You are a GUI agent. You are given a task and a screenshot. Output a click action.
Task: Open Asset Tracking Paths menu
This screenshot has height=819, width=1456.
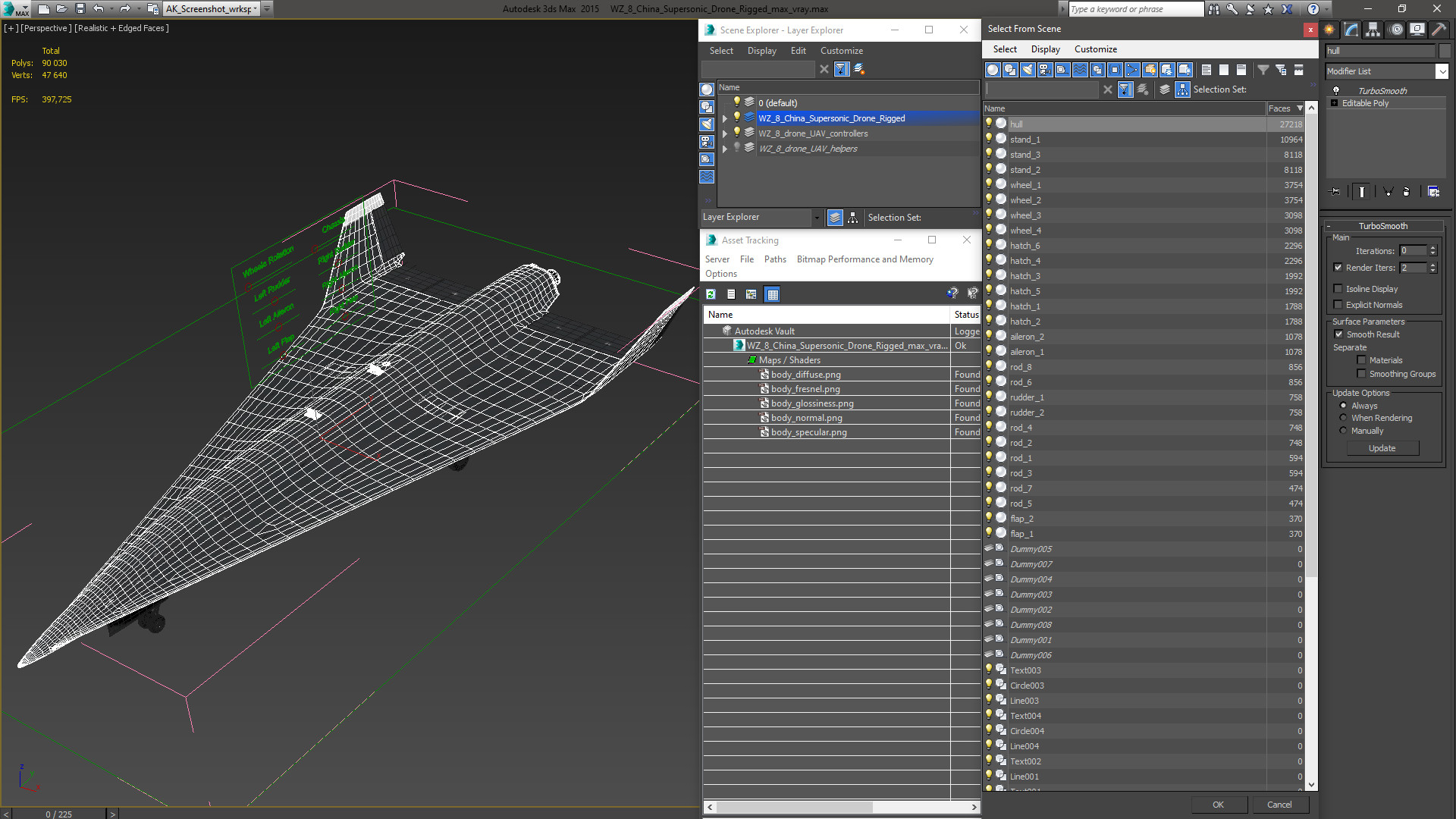tap(775, 259)
